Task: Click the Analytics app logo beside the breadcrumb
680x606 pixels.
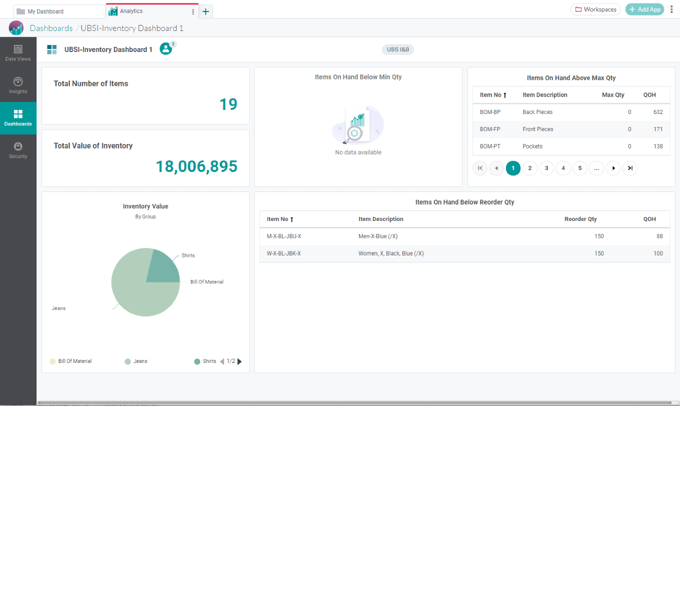Action: coord(16,28)
